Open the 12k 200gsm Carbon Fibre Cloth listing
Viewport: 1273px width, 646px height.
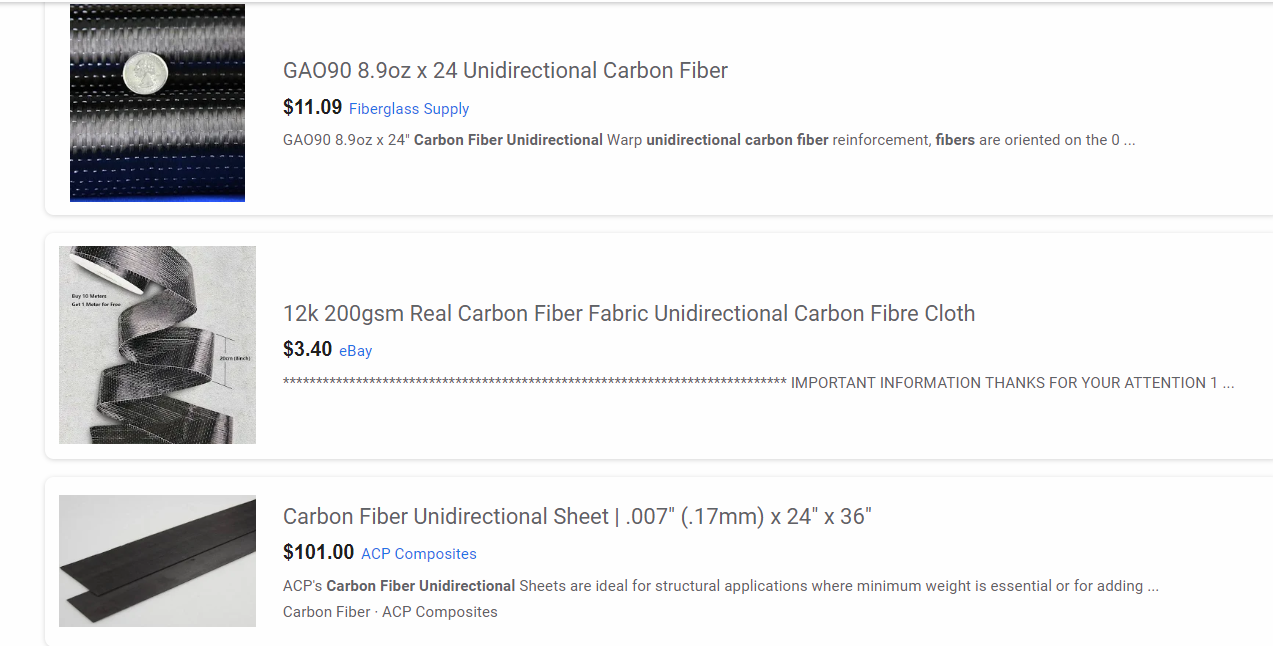628,313
